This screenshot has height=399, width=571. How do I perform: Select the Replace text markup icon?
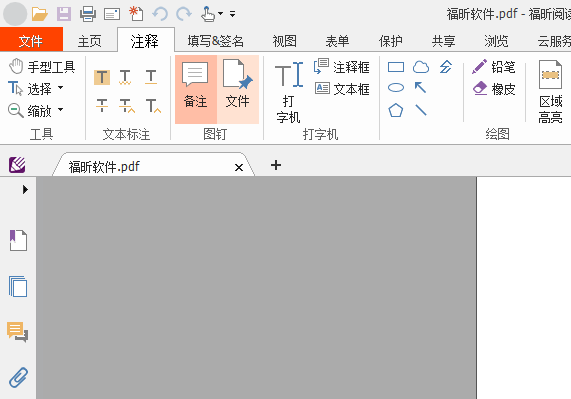127,106
